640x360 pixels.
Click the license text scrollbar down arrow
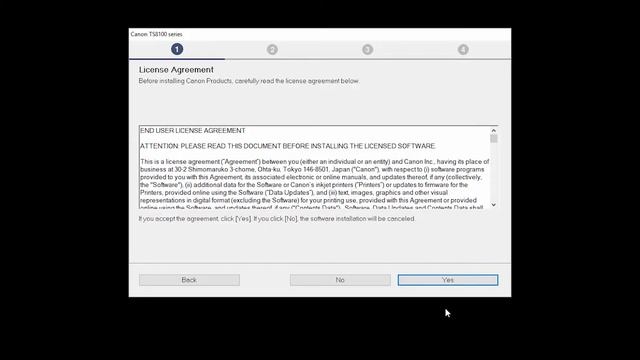coord(493,205)
